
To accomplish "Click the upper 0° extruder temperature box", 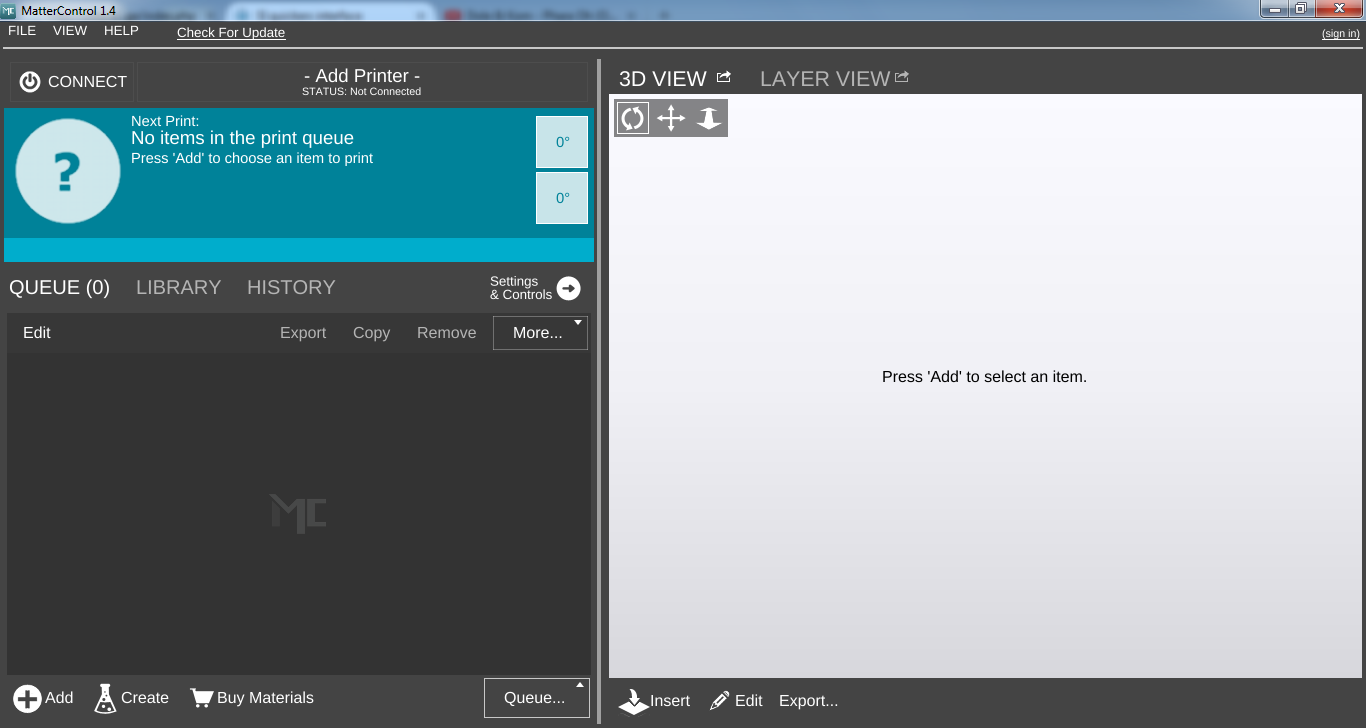I will pos(562,142).
